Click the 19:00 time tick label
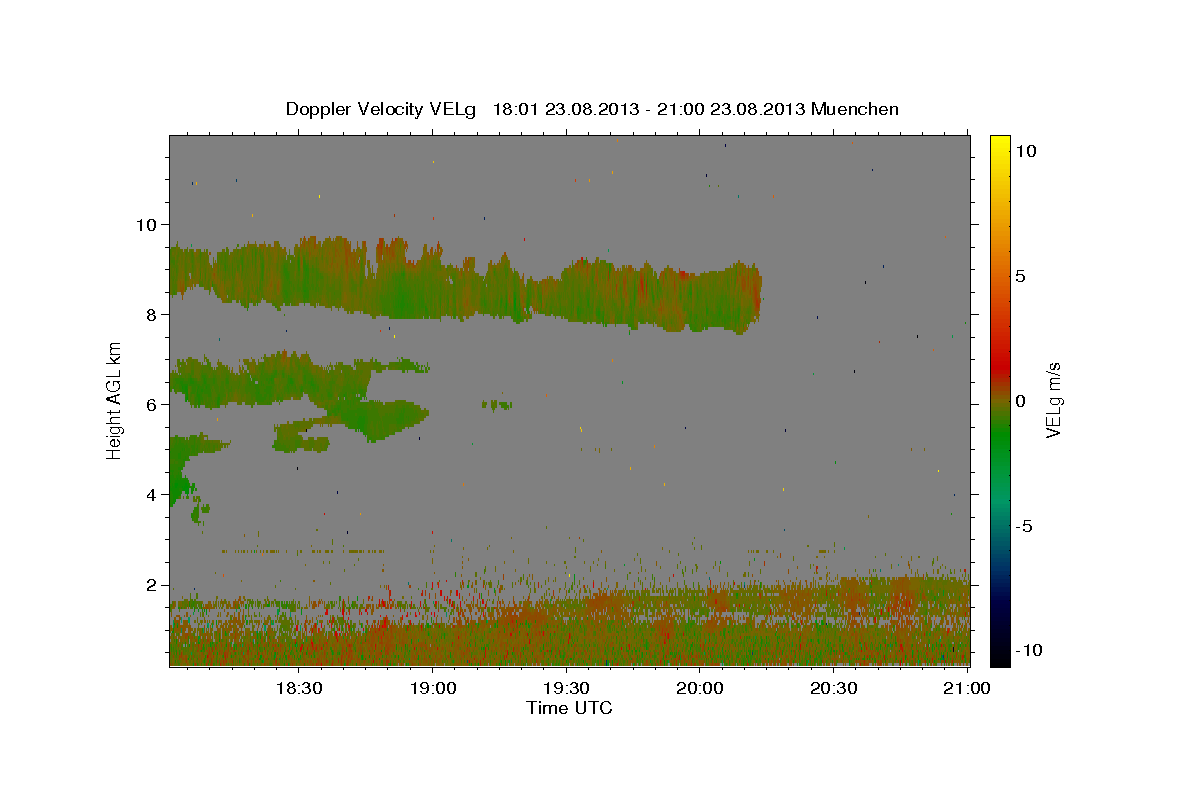 point(432,689)
